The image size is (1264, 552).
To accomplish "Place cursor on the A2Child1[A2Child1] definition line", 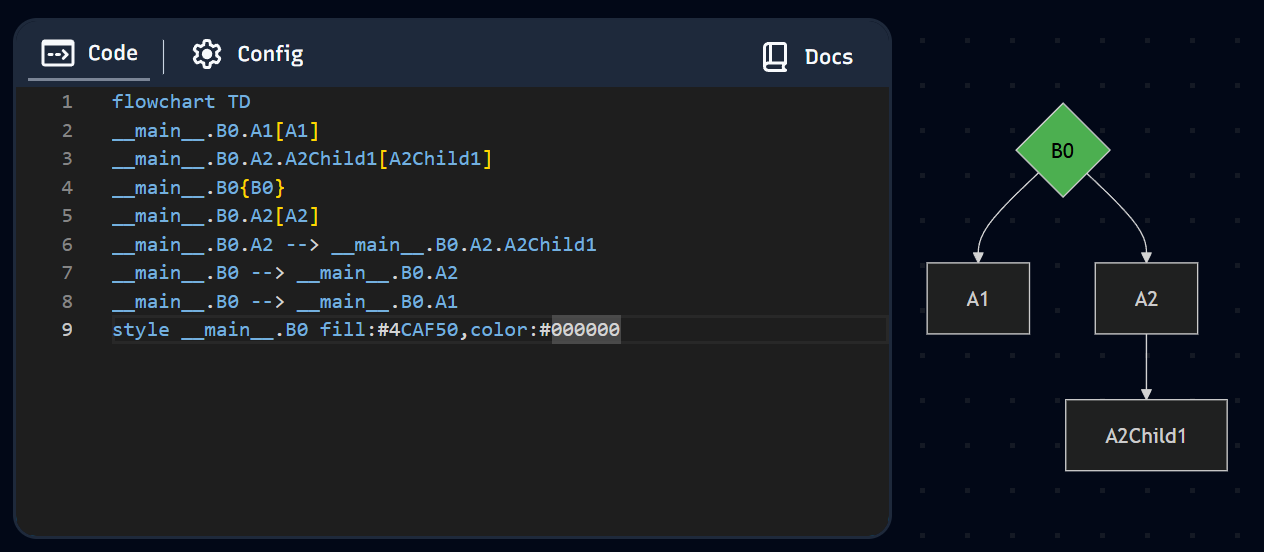I will pyautogui.click(x=302, y=159).
